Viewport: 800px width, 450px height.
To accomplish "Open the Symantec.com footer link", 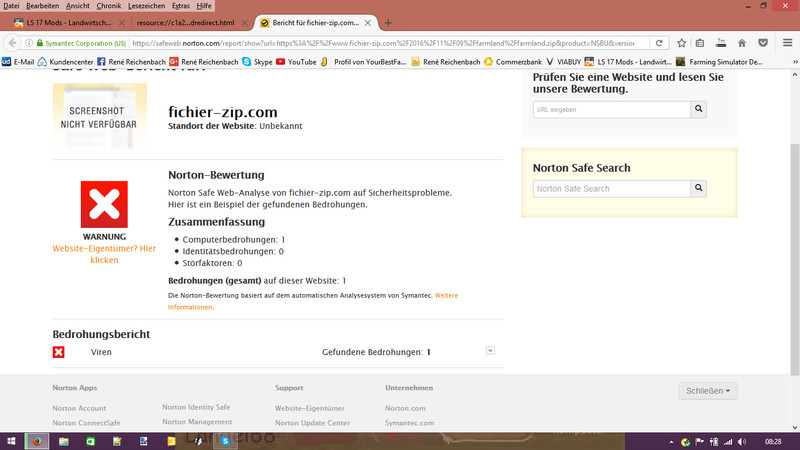I will coord(410,423).
